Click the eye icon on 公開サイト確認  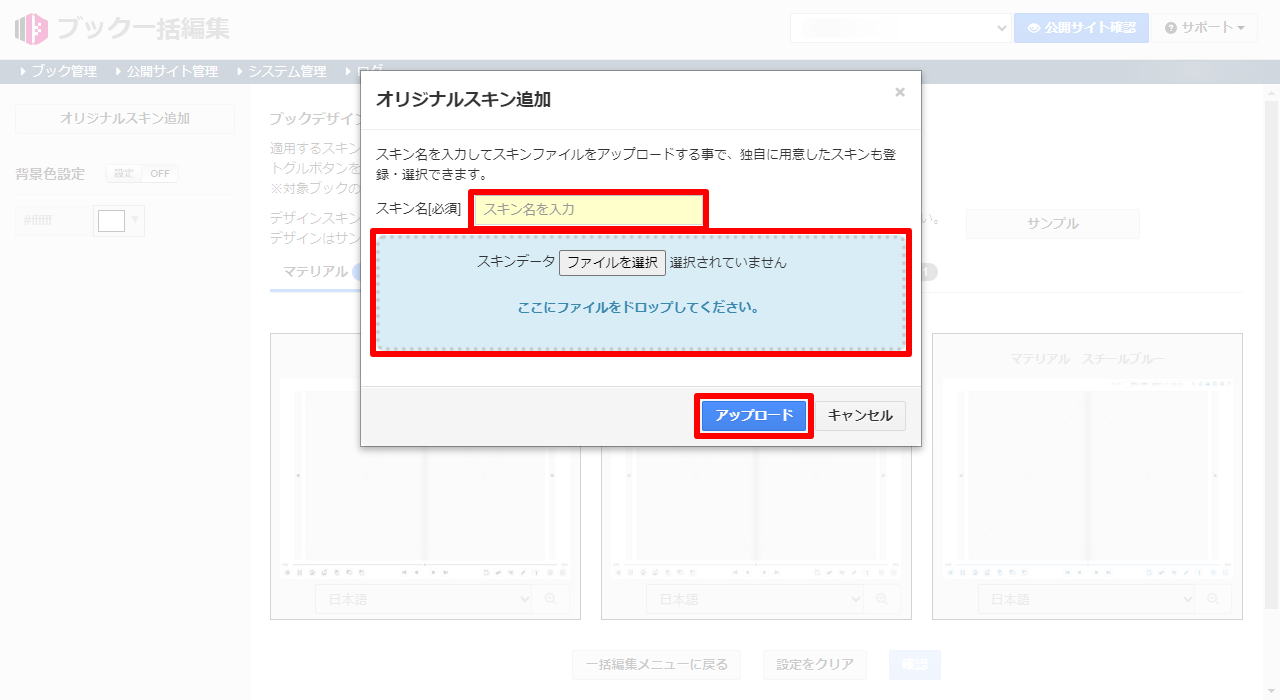tap(1032, 27)
